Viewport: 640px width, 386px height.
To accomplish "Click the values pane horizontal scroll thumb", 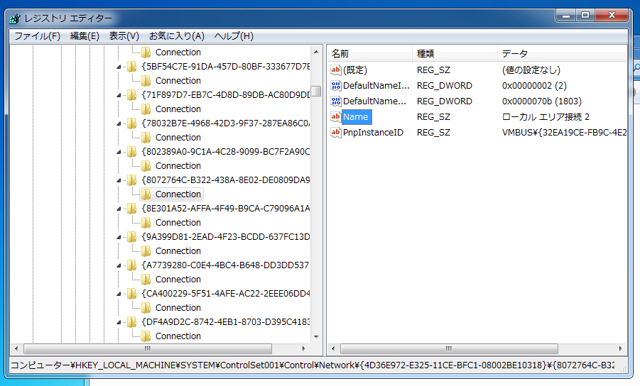I will click(x=449, y=348).
